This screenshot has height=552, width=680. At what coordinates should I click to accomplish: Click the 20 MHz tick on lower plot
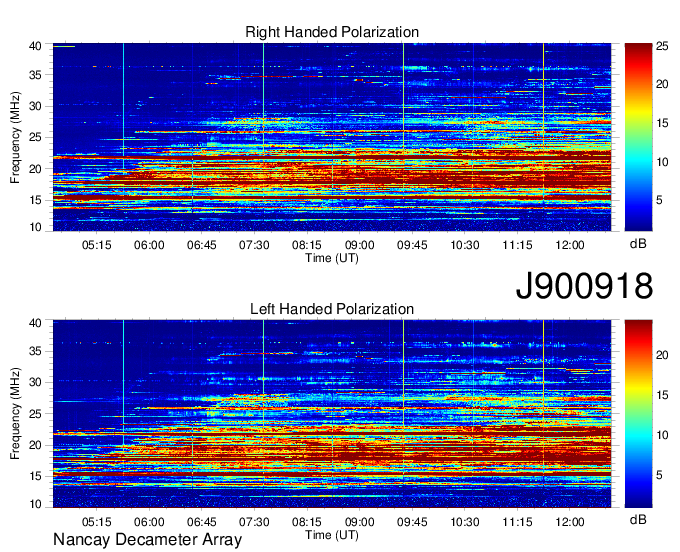point(36,445)
